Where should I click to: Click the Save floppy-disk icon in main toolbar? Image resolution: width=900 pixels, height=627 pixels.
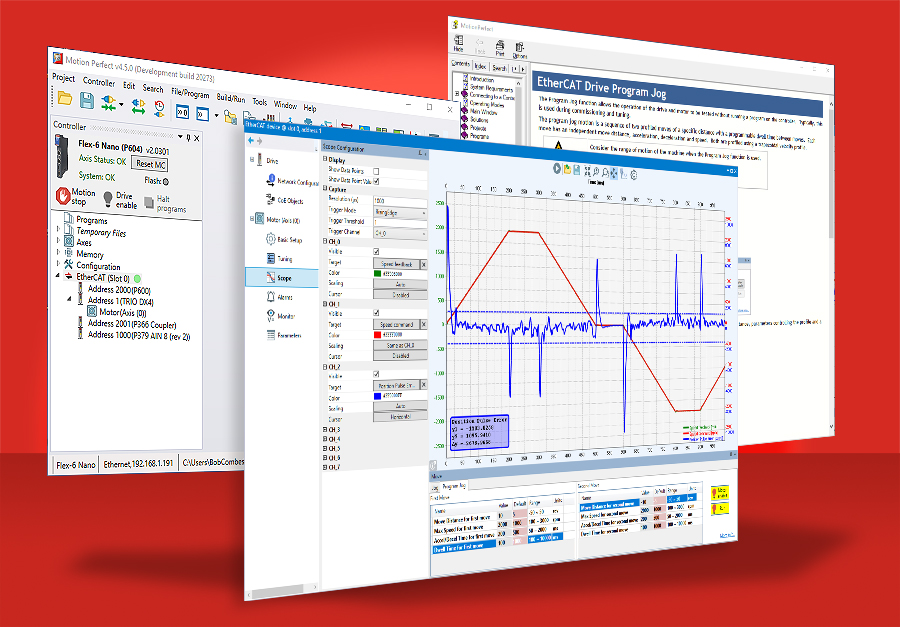coord(87,100)
